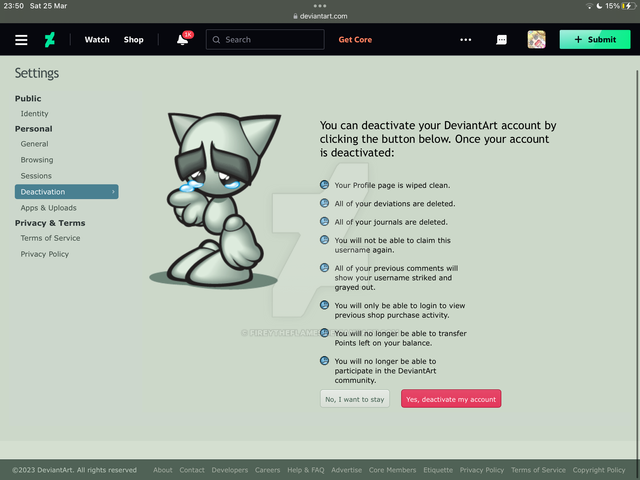This screenshot has height=480, width=640.
Task: Click bullet icon beside 'Profile page is wiped clean'
Action: [x=324, y=184]
